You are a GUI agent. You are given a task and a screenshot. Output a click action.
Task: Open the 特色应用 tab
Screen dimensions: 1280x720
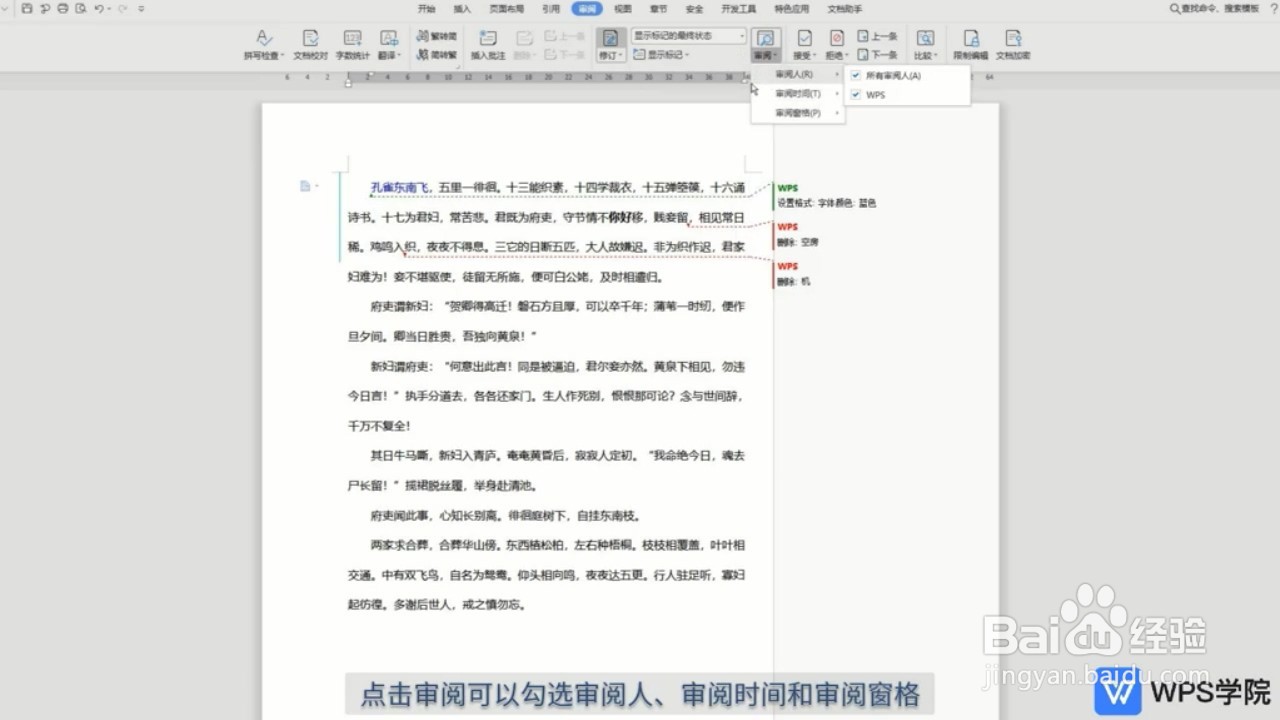point(792,8)
